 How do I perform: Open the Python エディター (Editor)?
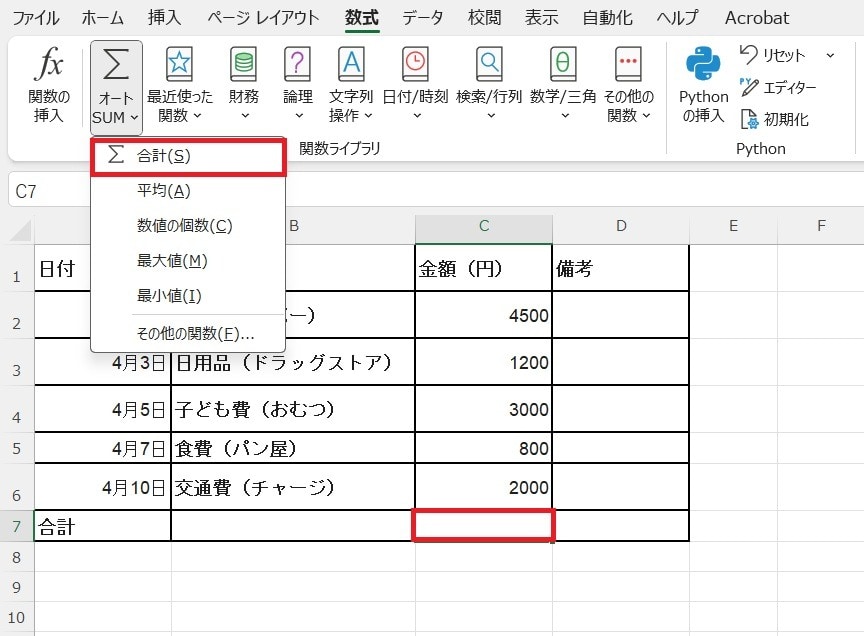pos(782,88)
